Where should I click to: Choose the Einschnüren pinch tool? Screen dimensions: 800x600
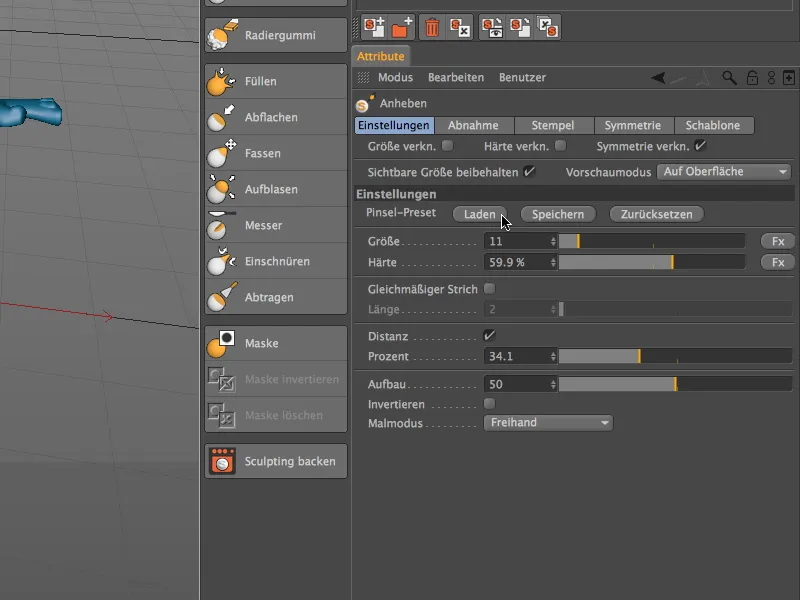click(276, 261)
